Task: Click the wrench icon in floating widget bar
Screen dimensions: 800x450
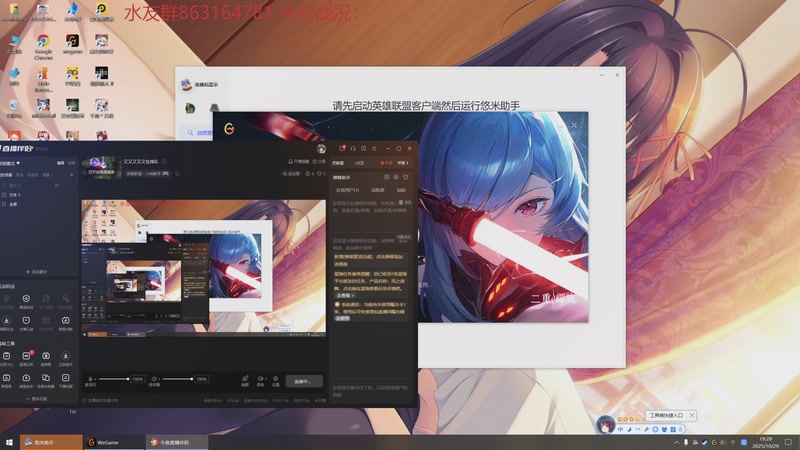Action: pyautogui.click(x=646, y=430)
